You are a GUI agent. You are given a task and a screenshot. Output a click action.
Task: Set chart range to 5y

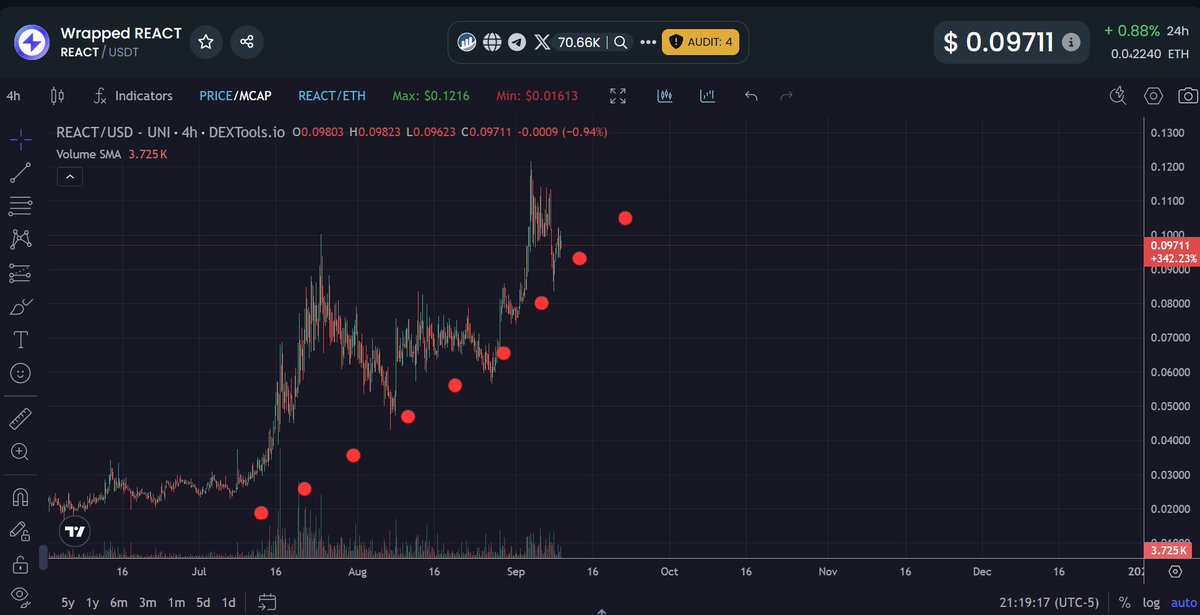(x=68, y=603)
